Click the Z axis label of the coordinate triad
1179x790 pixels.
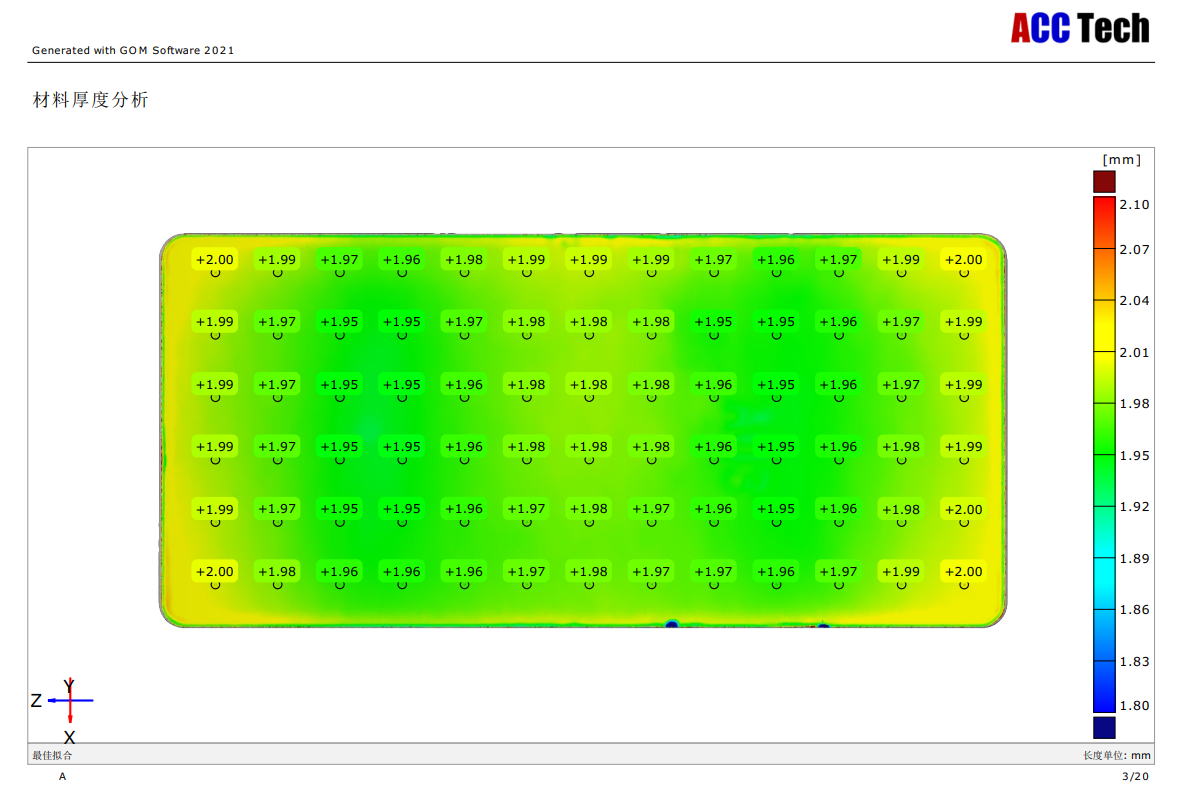36,701
